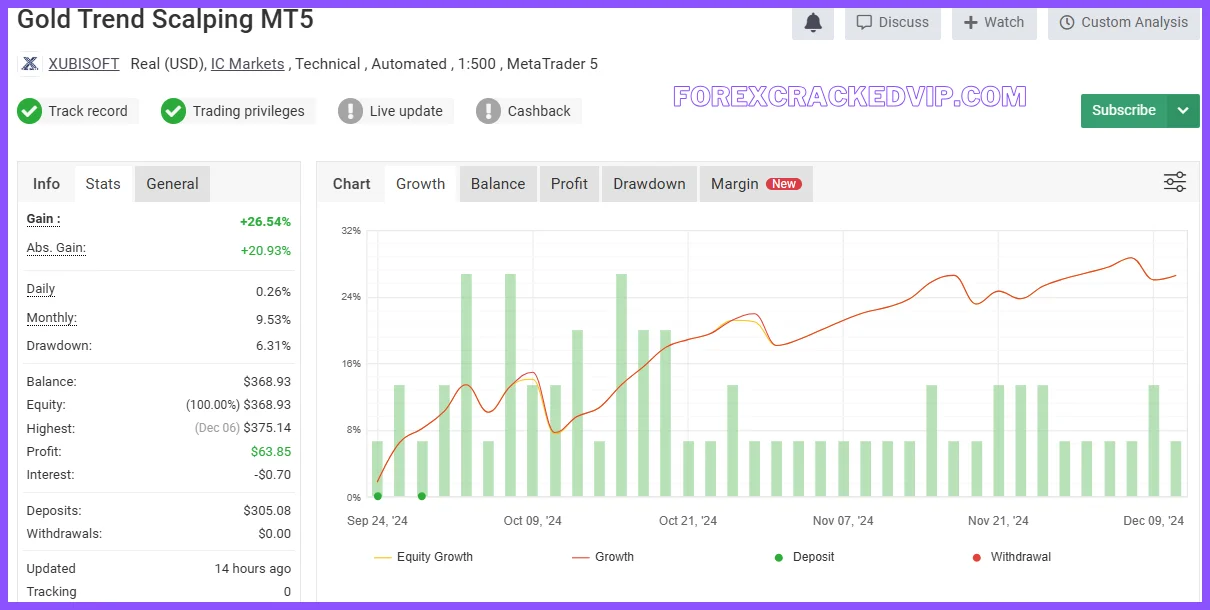This screenshot has width=1210, height=610.
Task: Click the red New badge on Margin
Action: coord(784,184)
